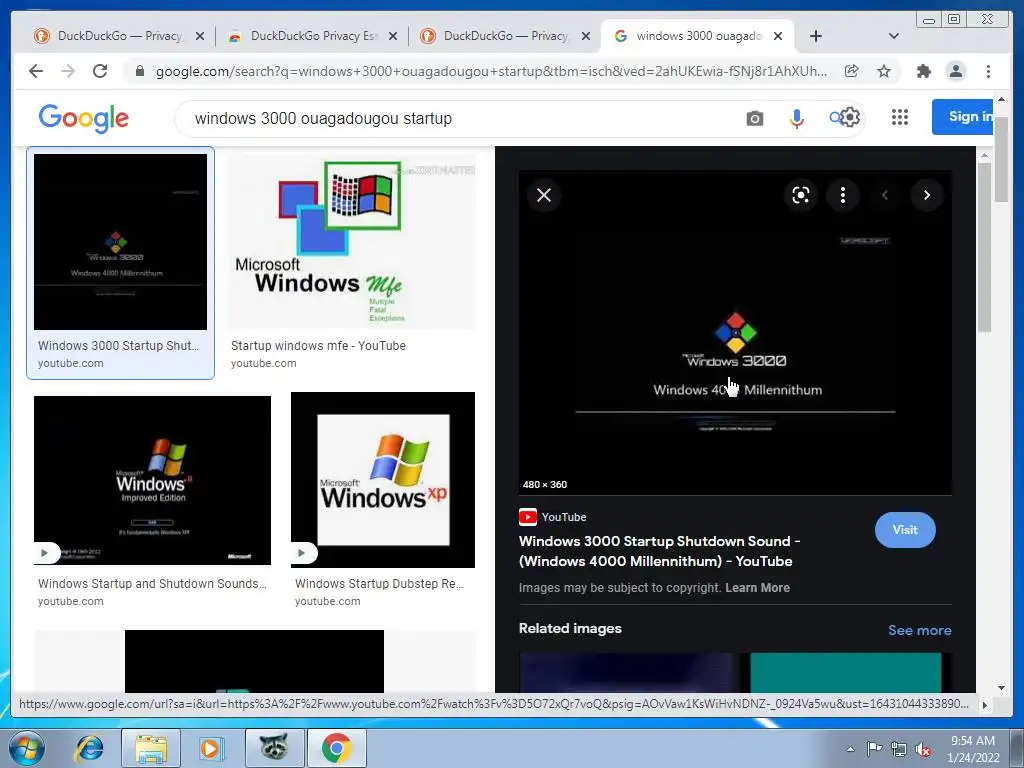Click 'Startup windows mfe - YouTube' title

[318, 345]
